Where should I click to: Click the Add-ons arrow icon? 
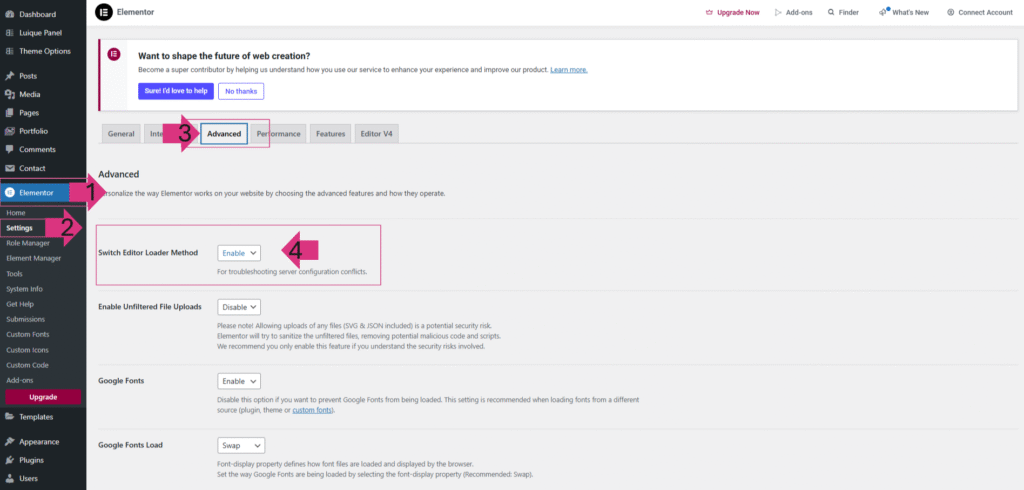[x=778, y=12]
